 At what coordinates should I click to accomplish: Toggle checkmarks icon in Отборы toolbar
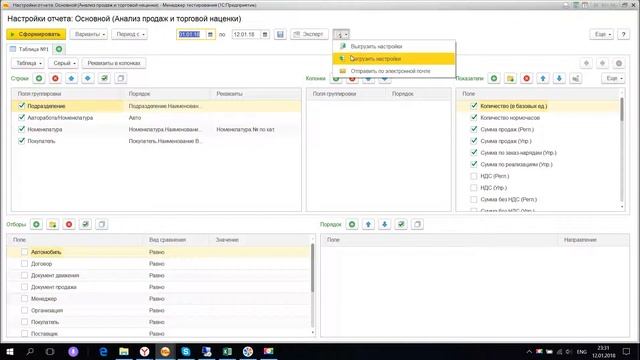pos(85,224)
